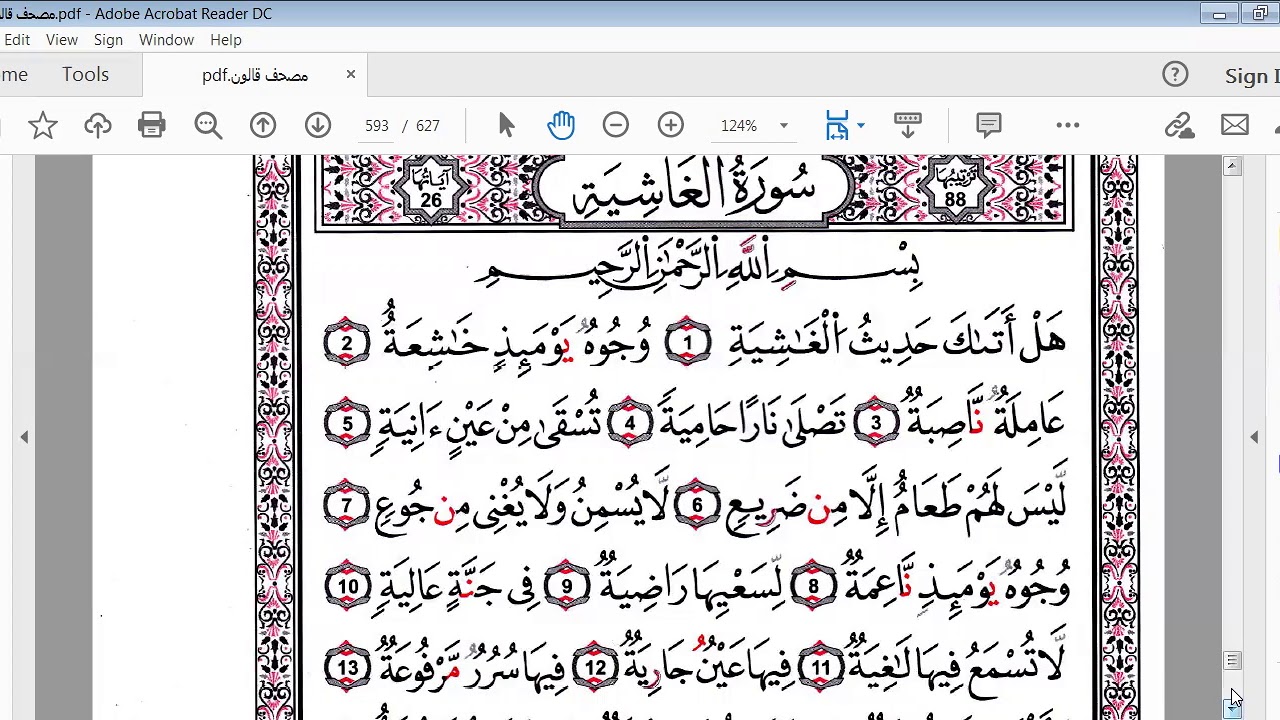The image size is (1280, 720).
Task: Click the Sign In link
Action: (x=1252, y=76)
